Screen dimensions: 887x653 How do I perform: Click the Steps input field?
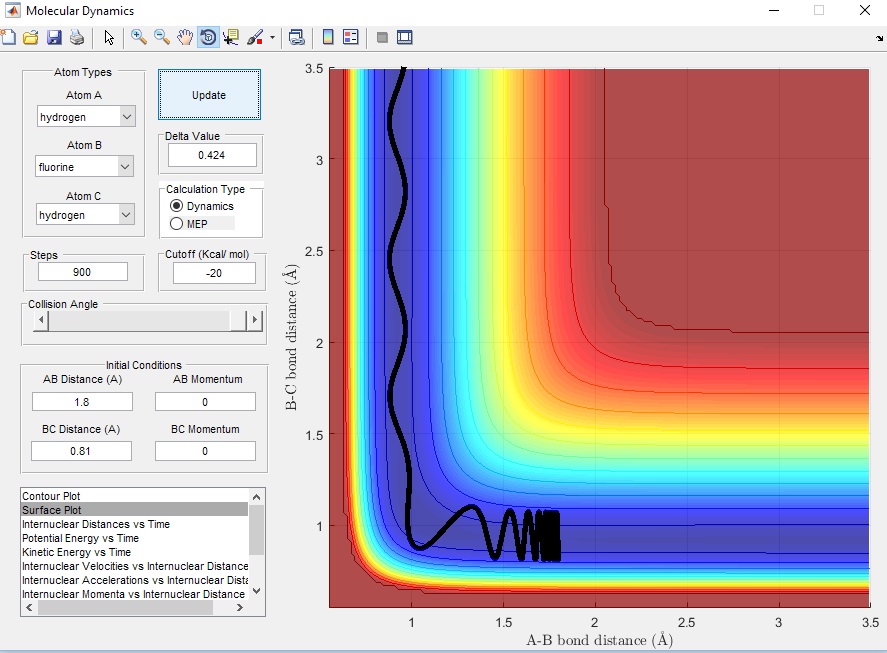(x=83, y=272)
